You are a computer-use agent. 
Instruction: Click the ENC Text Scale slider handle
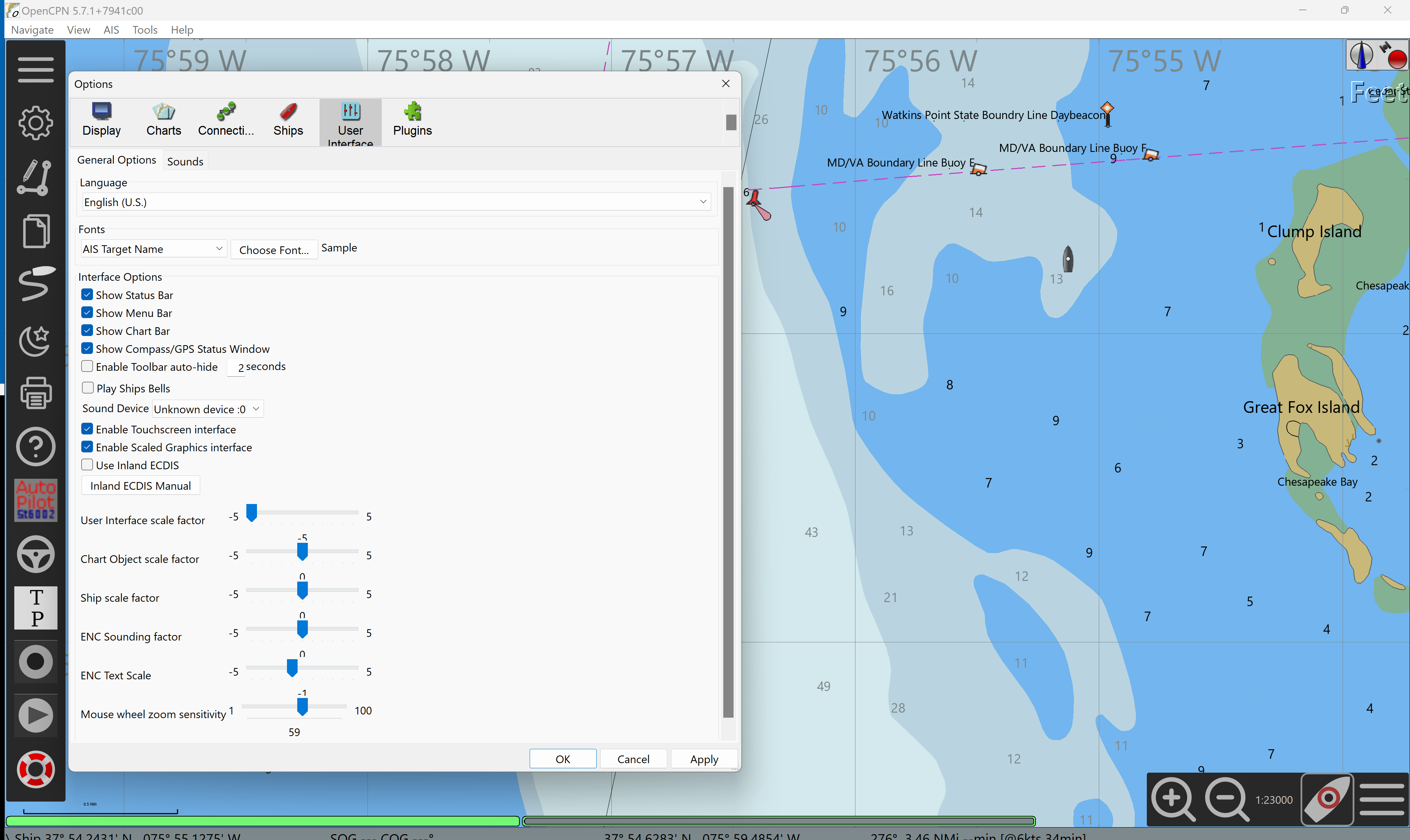click(x=292, y=668)
